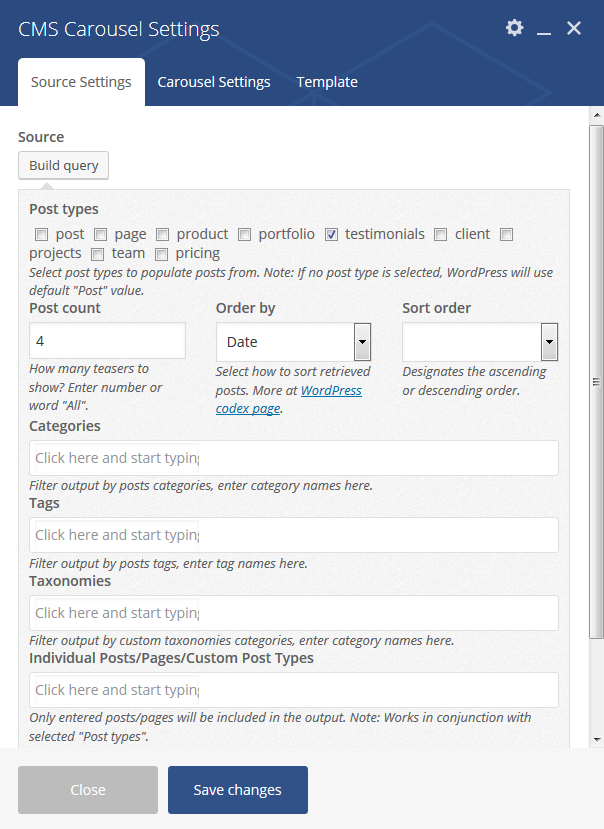Select the product post type checkbox
Viewport: 604px width, 829px height.
(162, 235)
